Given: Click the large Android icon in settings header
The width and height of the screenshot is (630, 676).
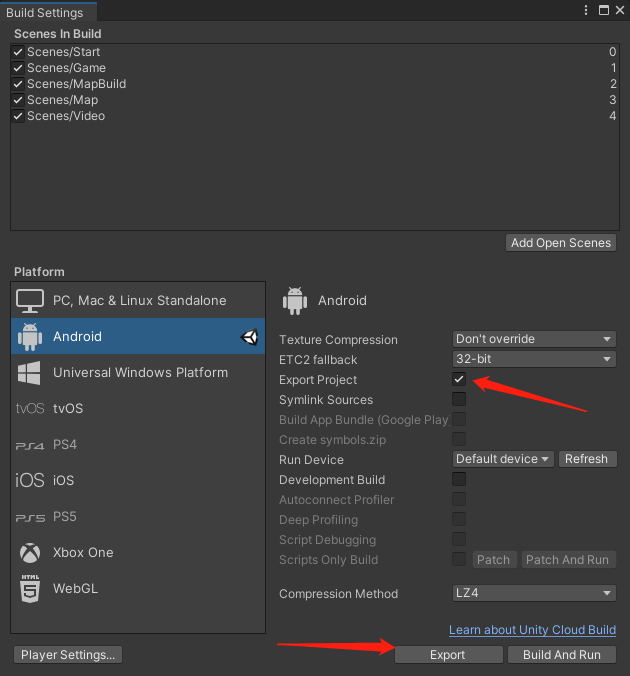Looking at the screenshot, I should click(x=295, y=301).
